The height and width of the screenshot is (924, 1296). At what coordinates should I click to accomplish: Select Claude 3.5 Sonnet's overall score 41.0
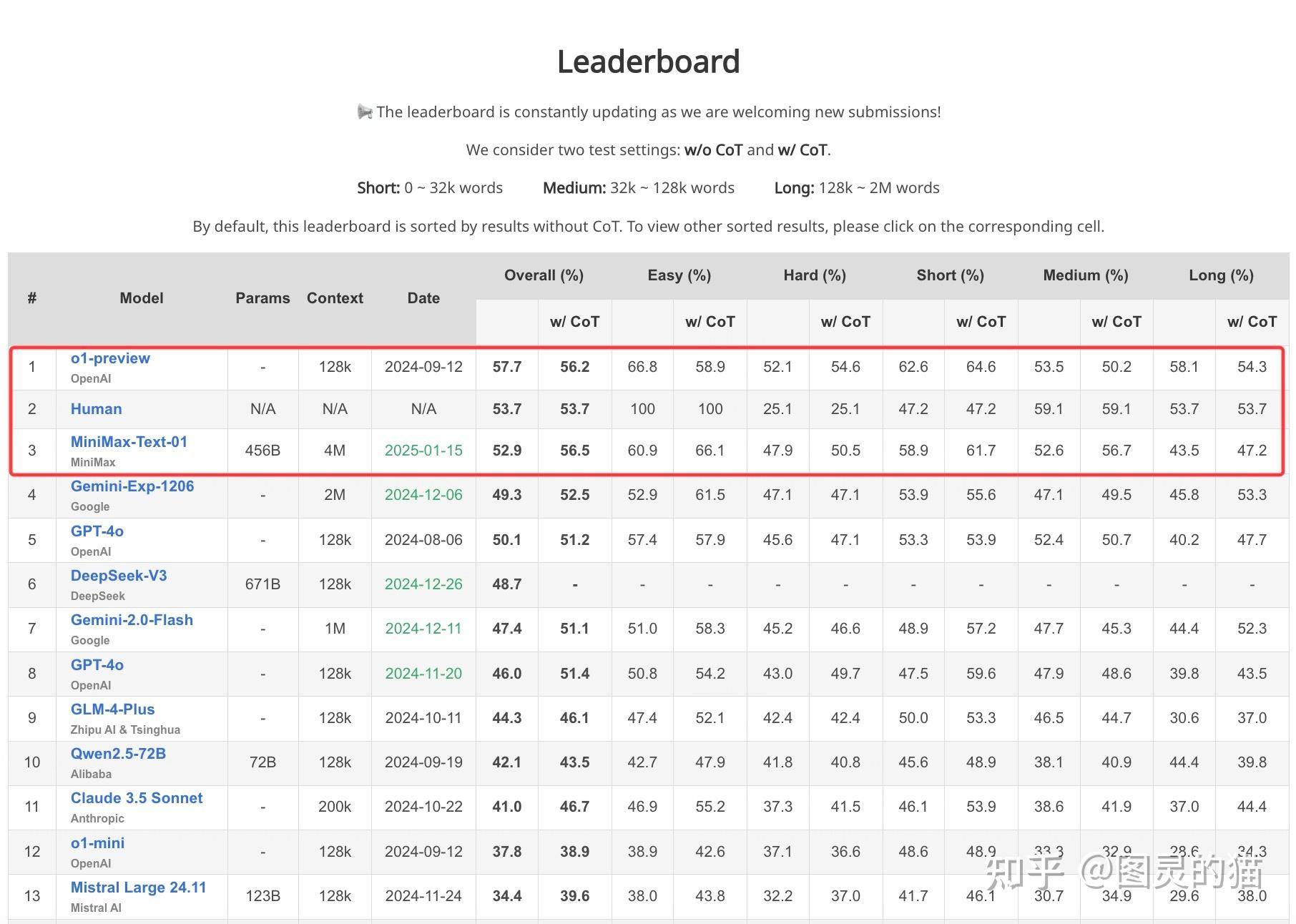coord(507,807)
